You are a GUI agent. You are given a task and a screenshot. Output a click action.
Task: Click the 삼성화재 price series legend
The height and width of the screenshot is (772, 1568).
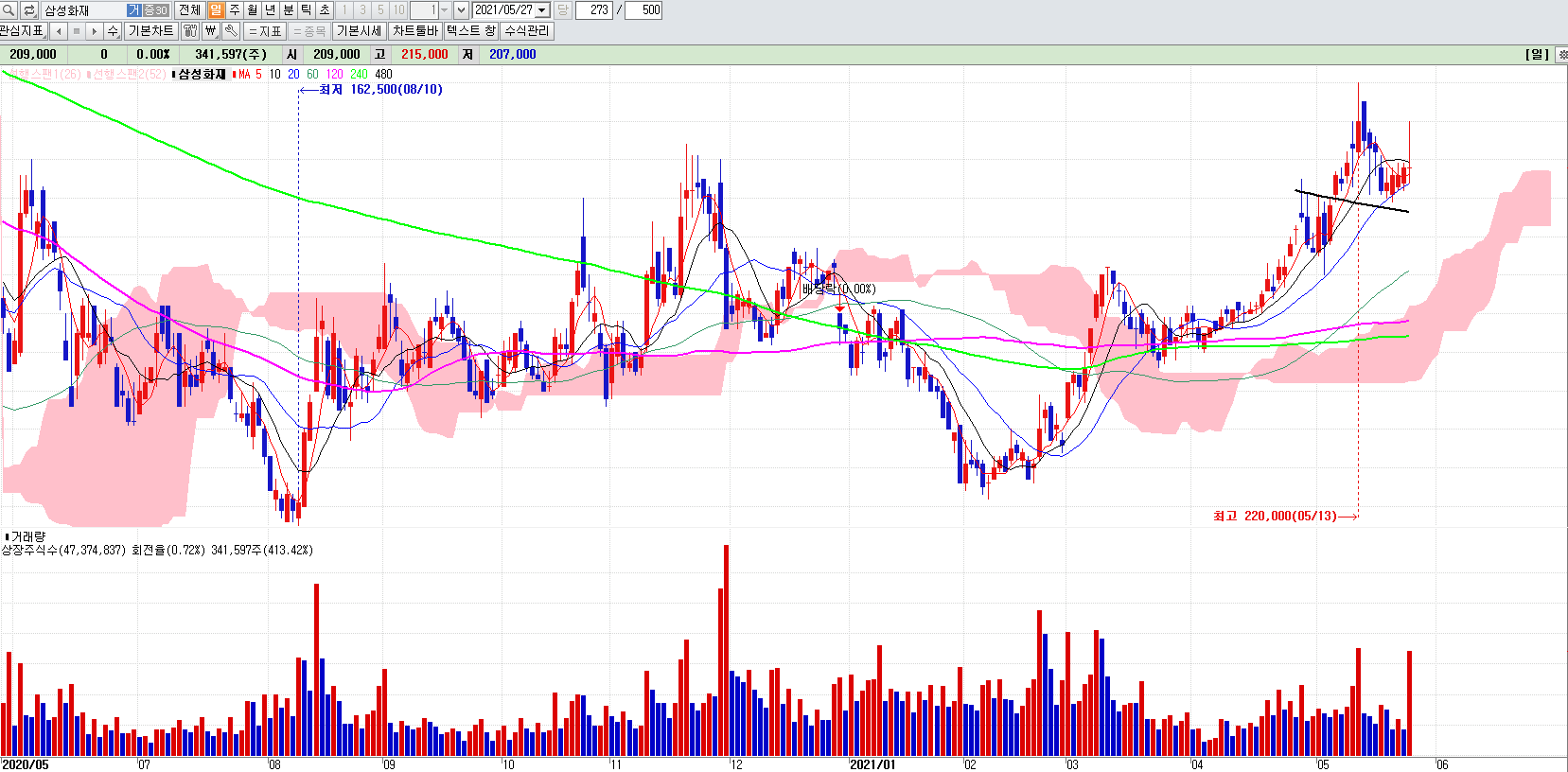(x=201, y=74)
